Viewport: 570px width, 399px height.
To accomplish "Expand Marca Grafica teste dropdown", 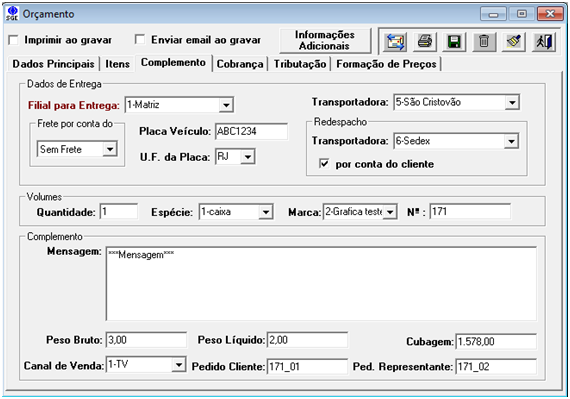I will point(390,212).
